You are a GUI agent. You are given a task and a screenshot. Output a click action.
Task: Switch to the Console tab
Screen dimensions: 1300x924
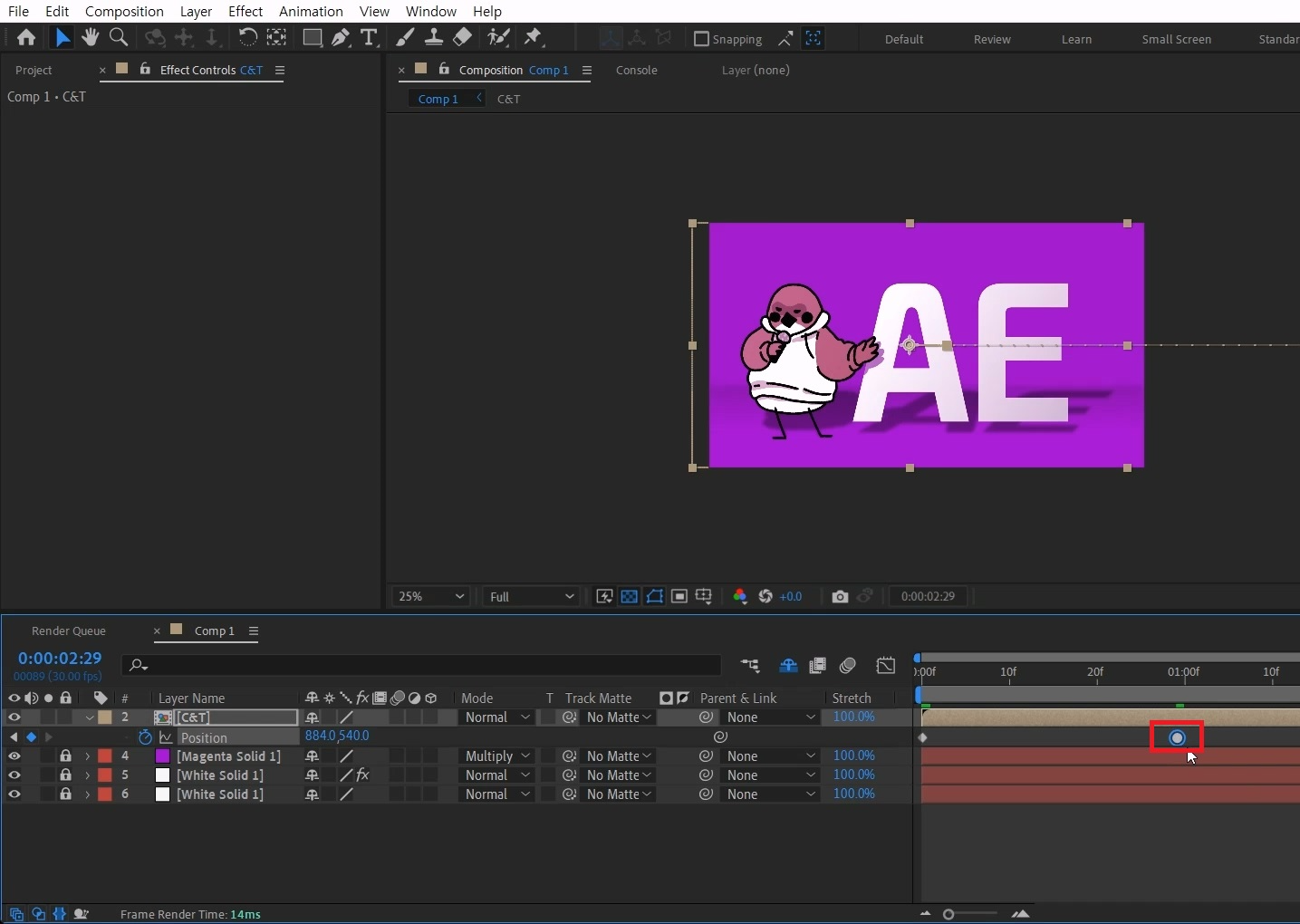(x=637, y=70)
